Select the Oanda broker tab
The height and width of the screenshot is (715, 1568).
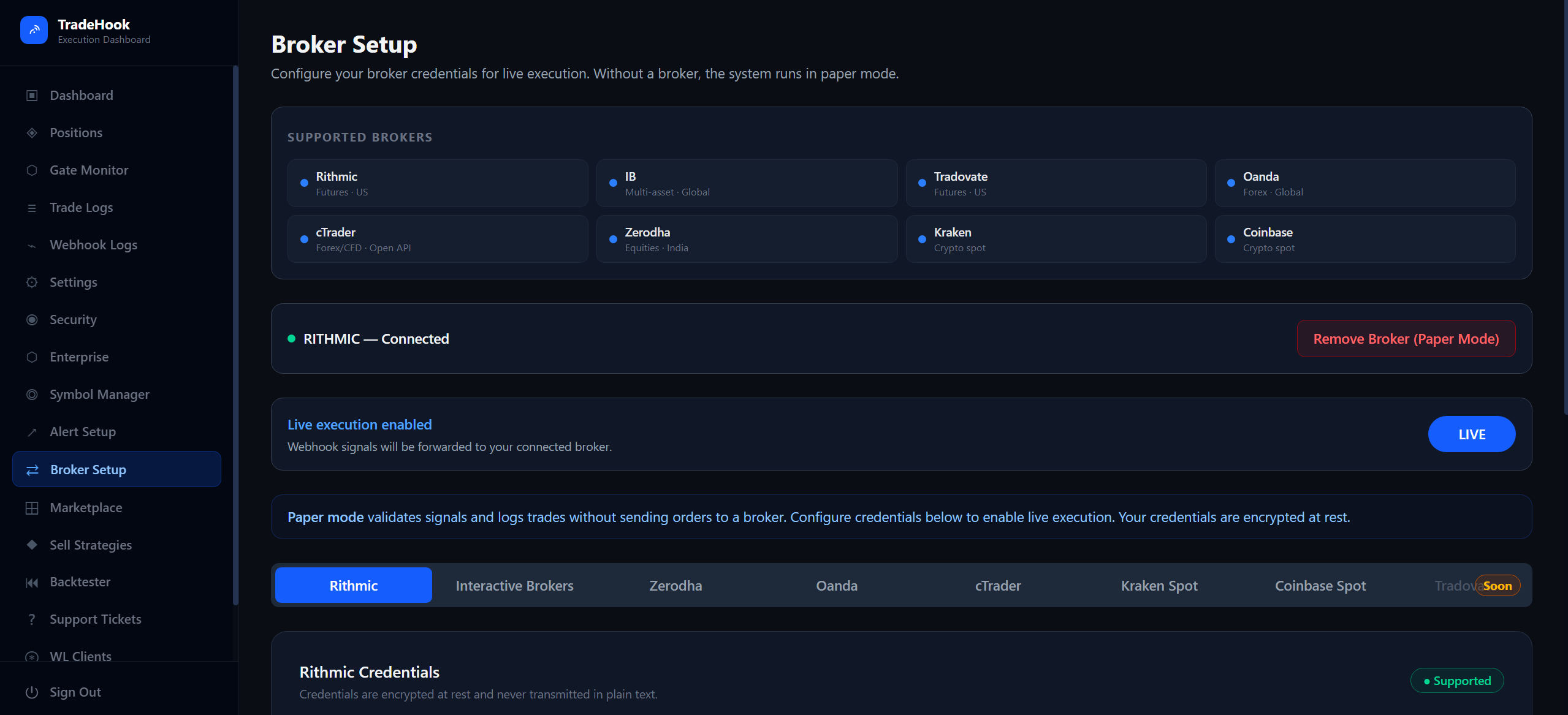pos(837,586)
